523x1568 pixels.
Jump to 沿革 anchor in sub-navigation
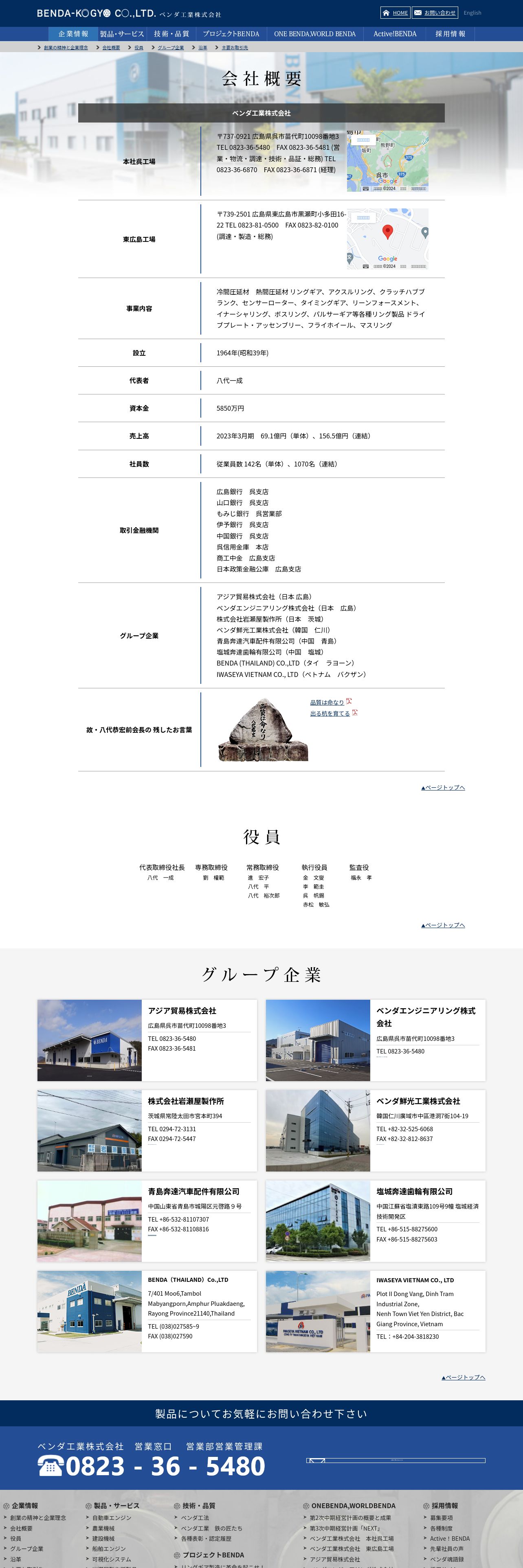click(203, 48)
